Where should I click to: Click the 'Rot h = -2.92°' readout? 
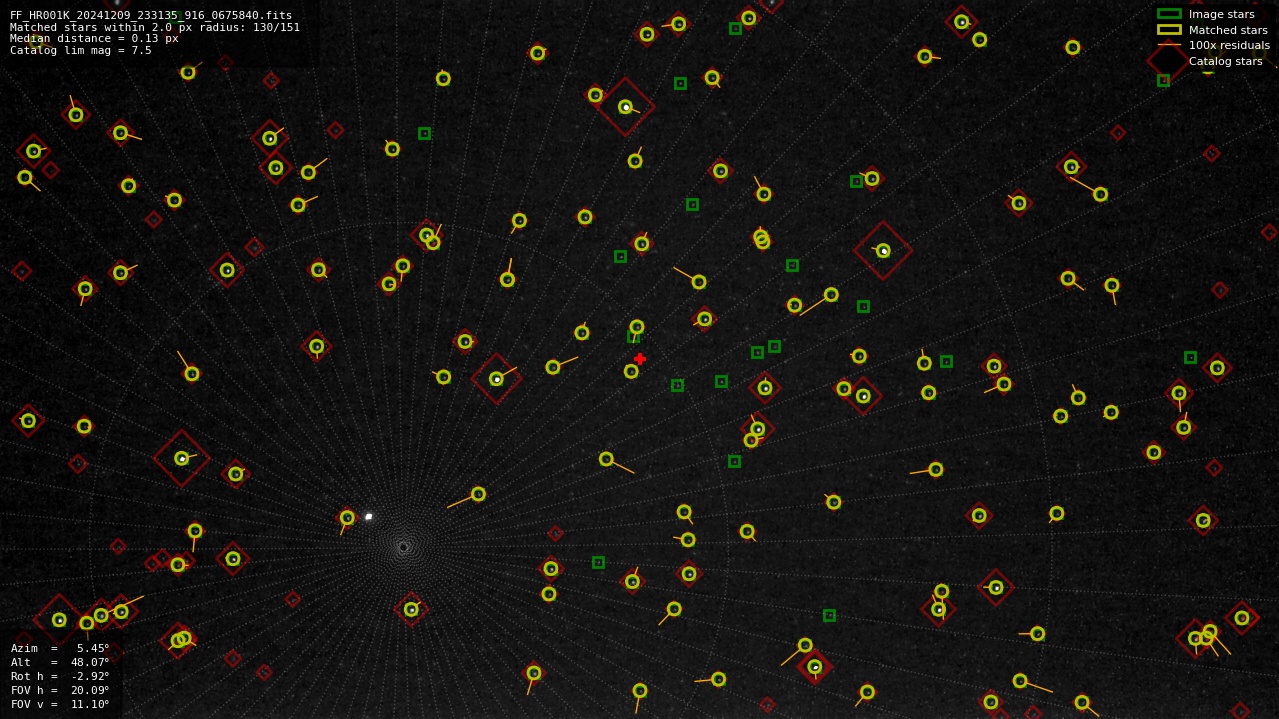[60, 676]
